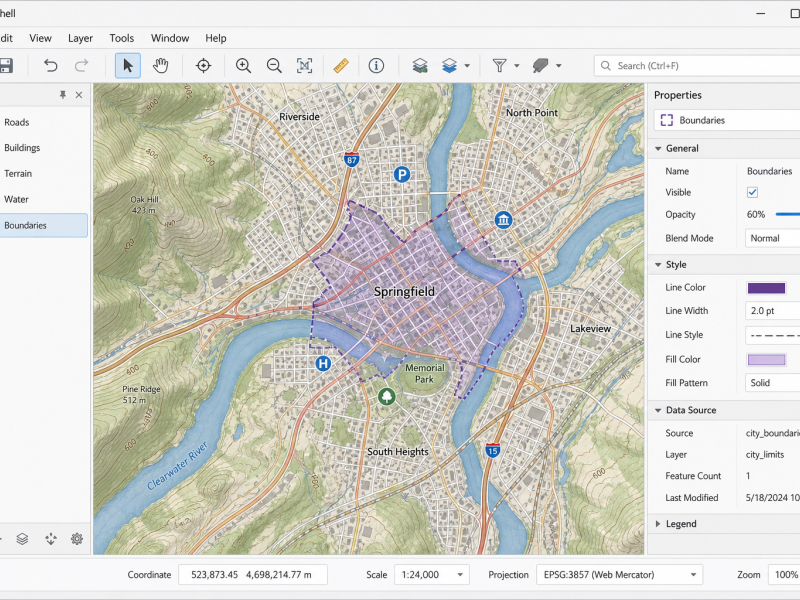Screen dimensions: 800x600
Task: Click the Springfield label on map
Action: coord(404,292)
